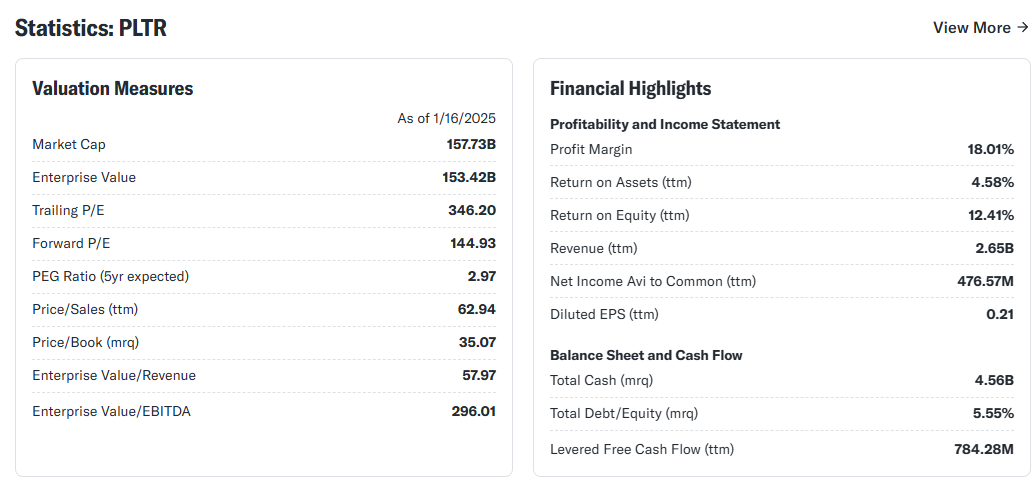Open the View More link

981,28
